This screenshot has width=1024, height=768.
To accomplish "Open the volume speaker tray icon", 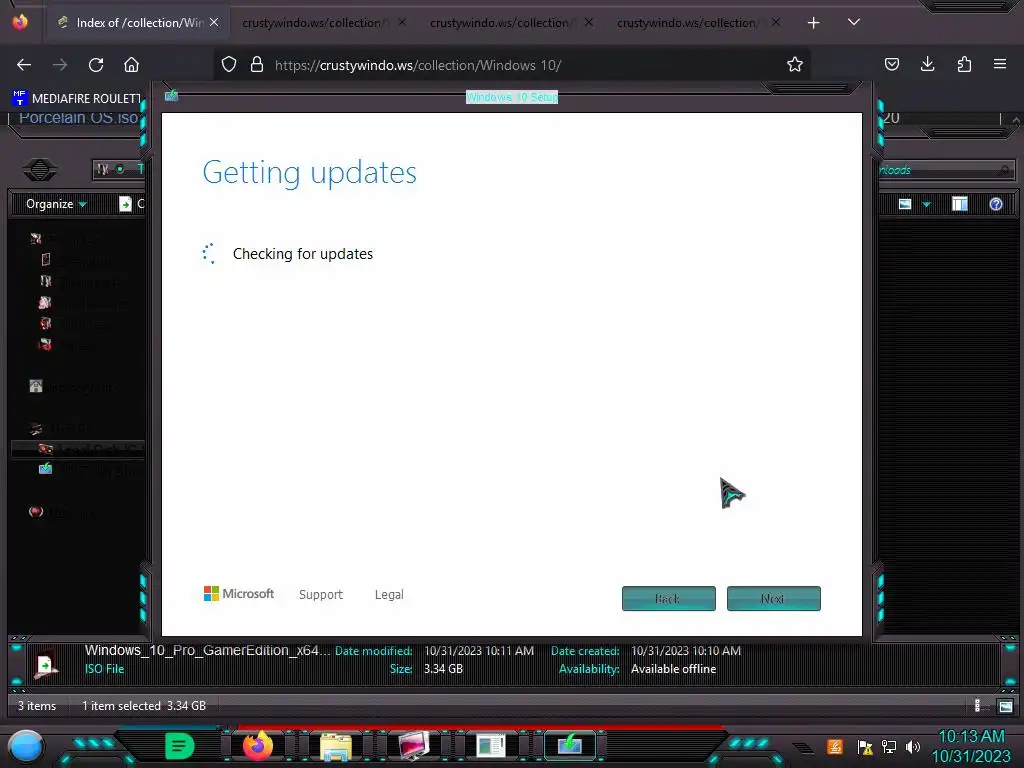I will point(913,747).
